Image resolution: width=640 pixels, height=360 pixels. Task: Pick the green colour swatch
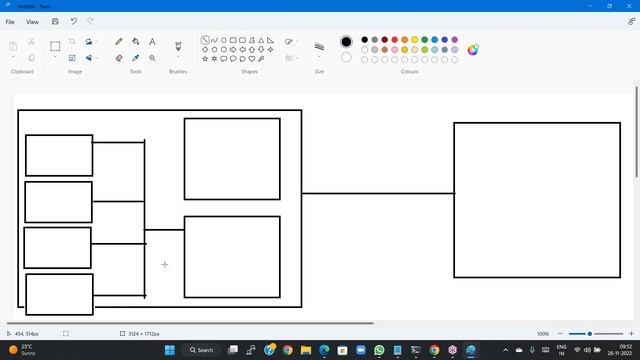(x=424, y=40)
